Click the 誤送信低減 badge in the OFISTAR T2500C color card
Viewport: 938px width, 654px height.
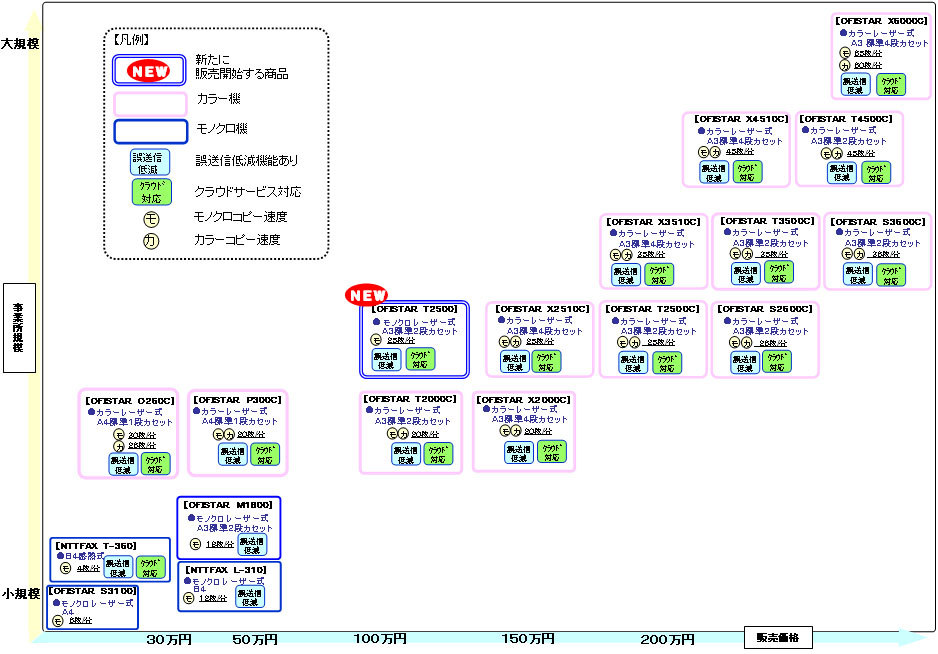pyautogui.click(x=633, y=363)
